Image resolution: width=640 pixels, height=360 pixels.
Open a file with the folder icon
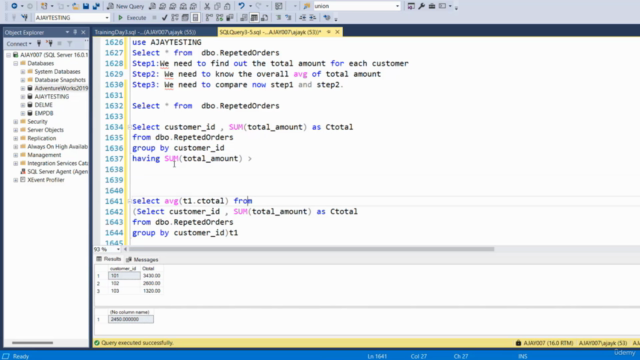[x=76, y=6]
